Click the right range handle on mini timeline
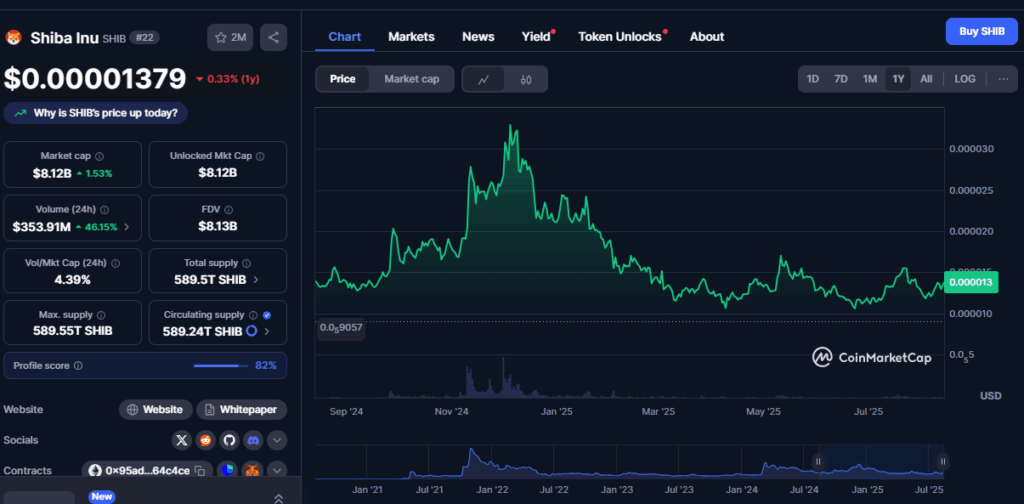Viewport: 1024px width, 504px height. click(x=942, y=462)
